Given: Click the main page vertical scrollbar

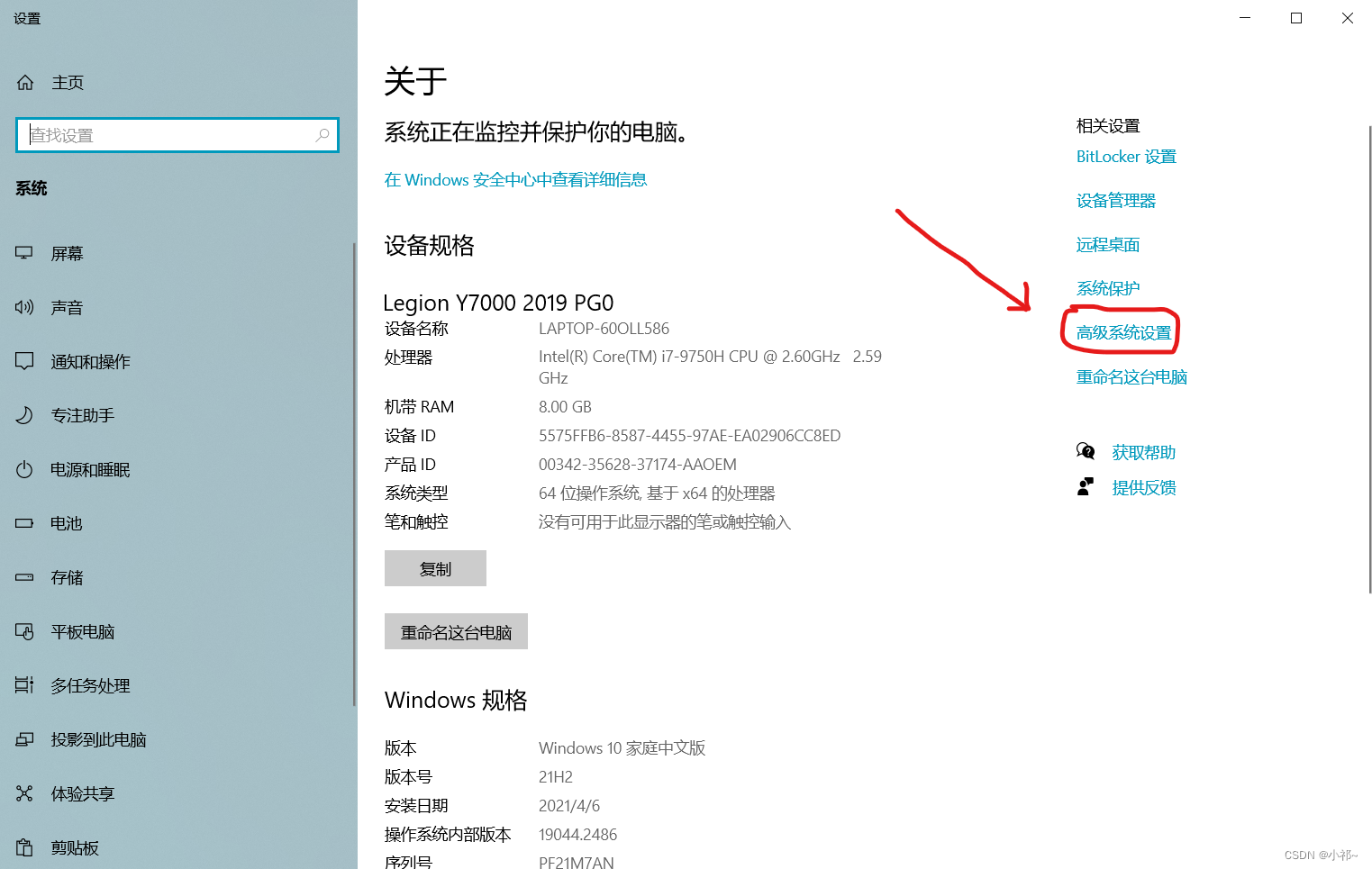Looking at the screenshot, I should coord(1369,360).
